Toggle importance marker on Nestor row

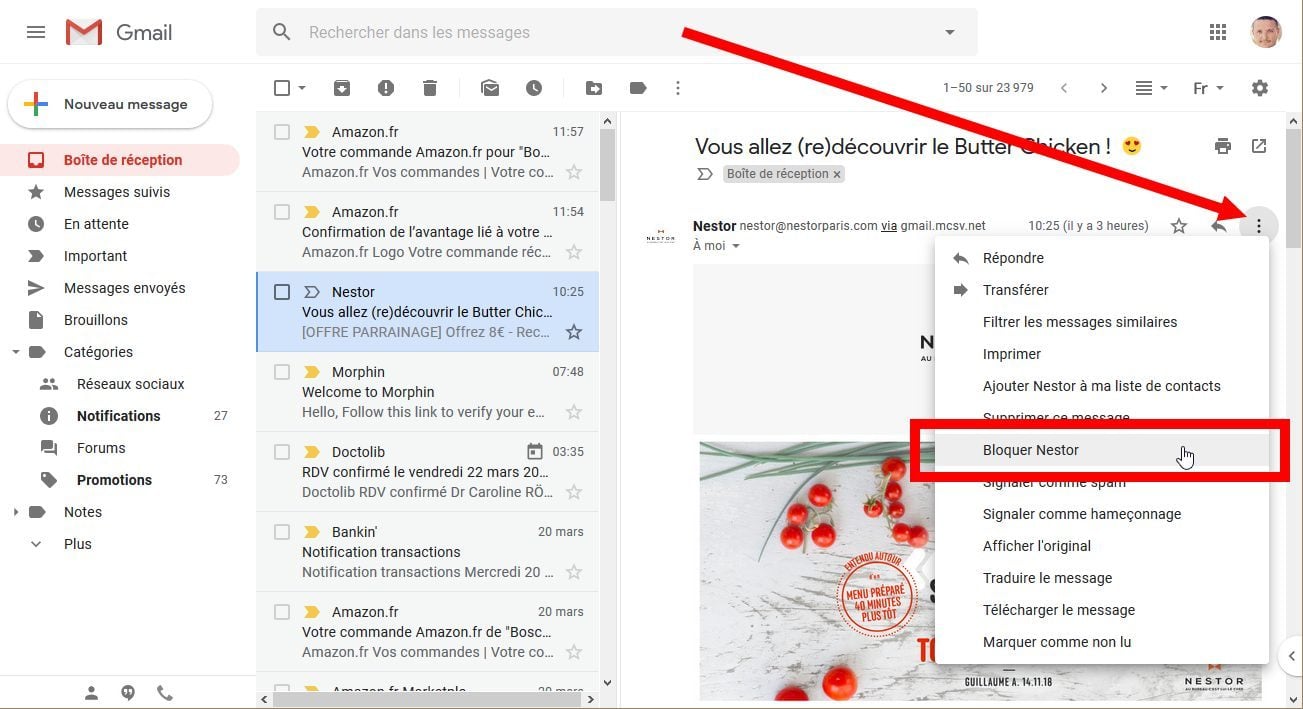[x=311, y=292]
